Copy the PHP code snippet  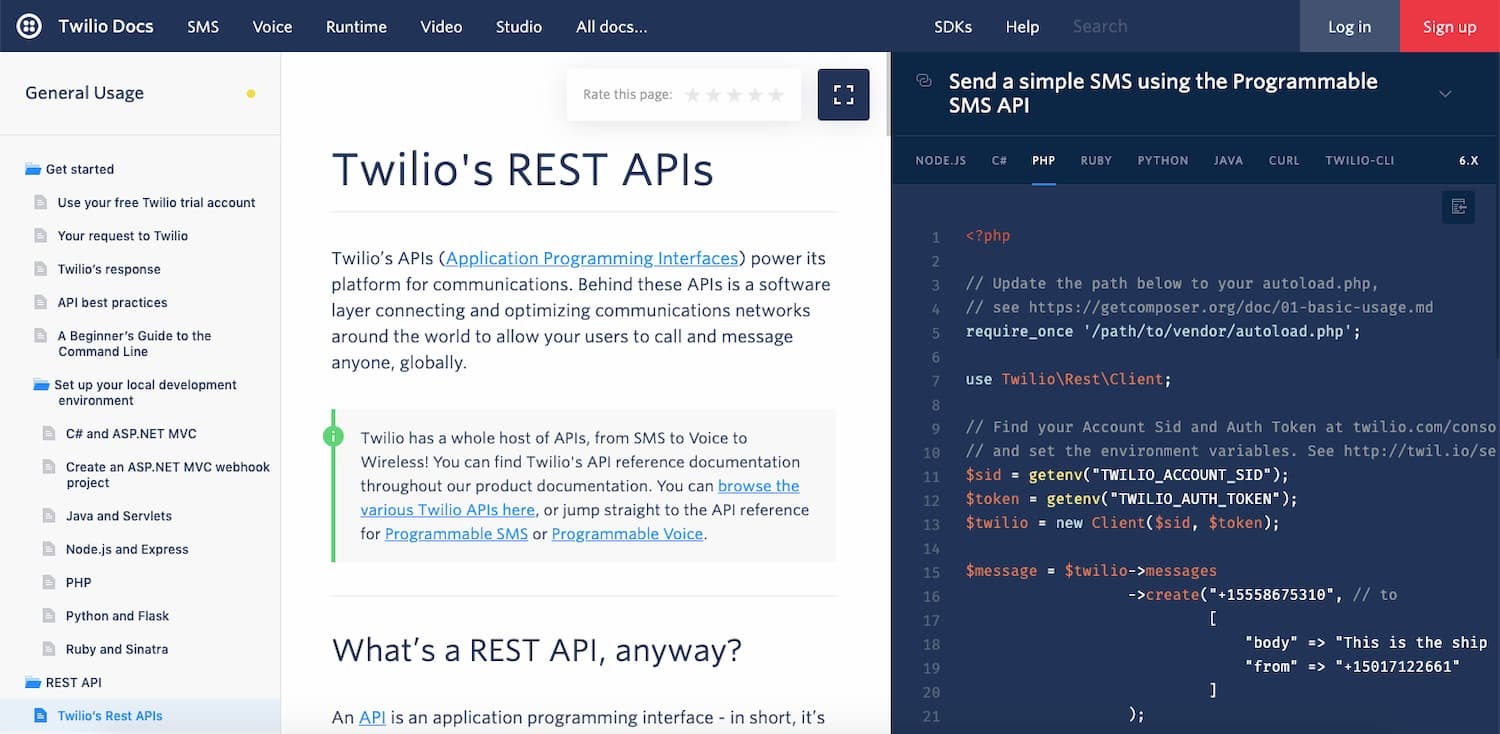tap(1458, 207)
